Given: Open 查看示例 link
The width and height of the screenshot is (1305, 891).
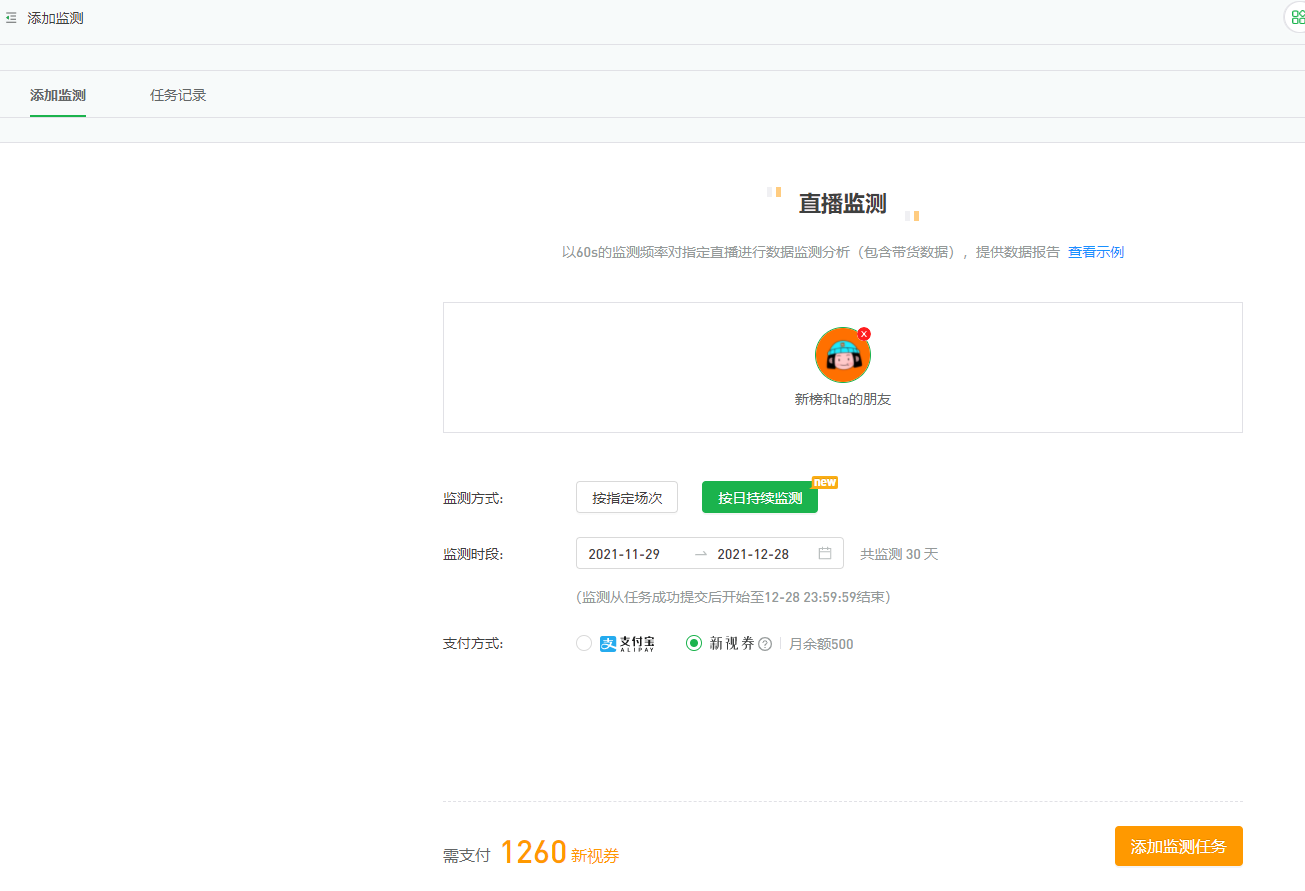Looking at the screenshot, I should pos(1096,252).
